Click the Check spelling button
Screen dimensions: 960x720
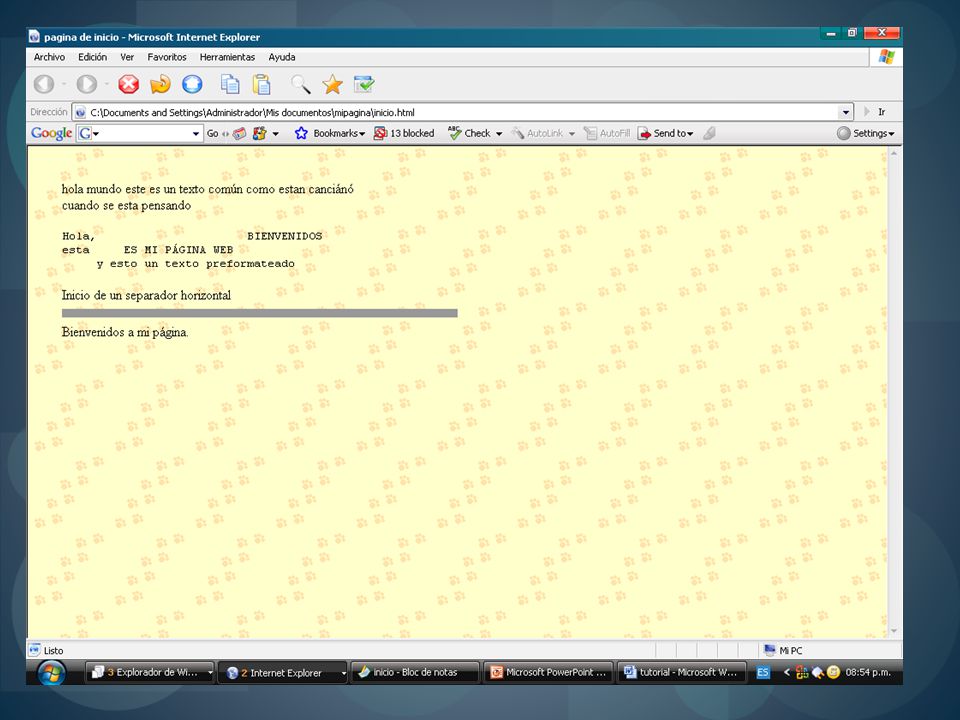click(x=470, y=133)
